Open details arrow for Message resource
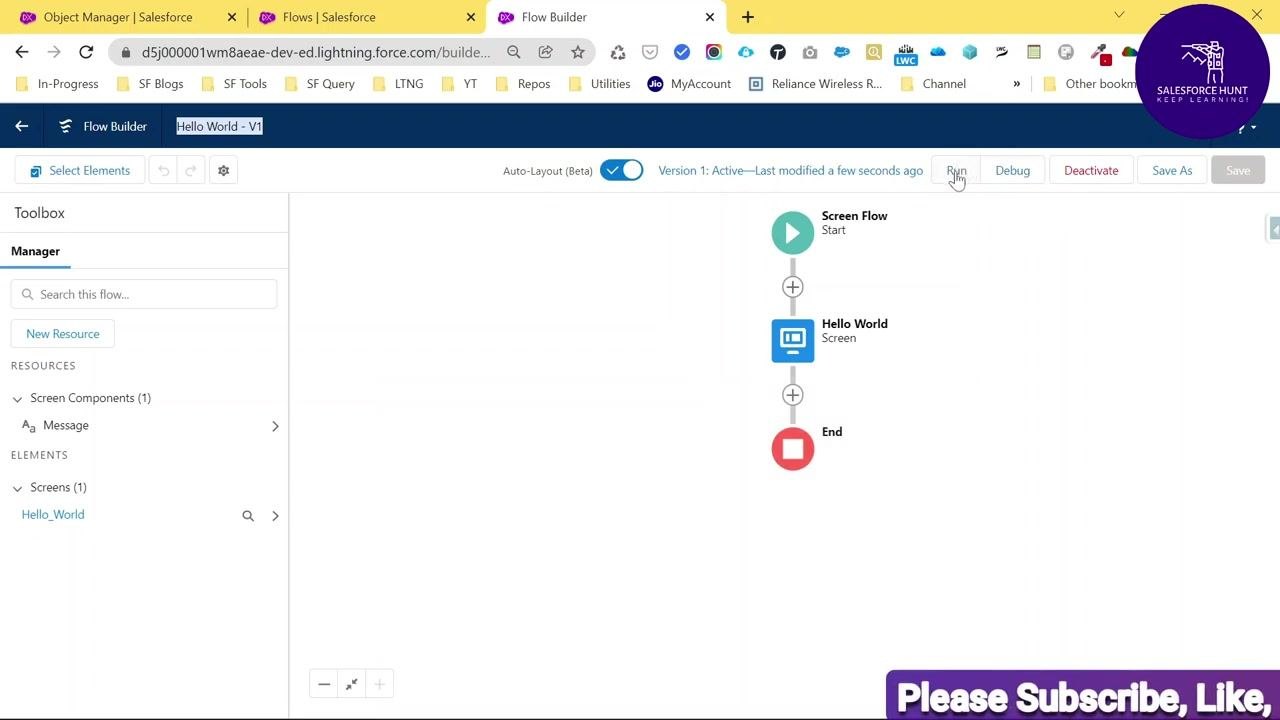The width and height of the screenshot is (1280, 720). click(x=275, y=426)
